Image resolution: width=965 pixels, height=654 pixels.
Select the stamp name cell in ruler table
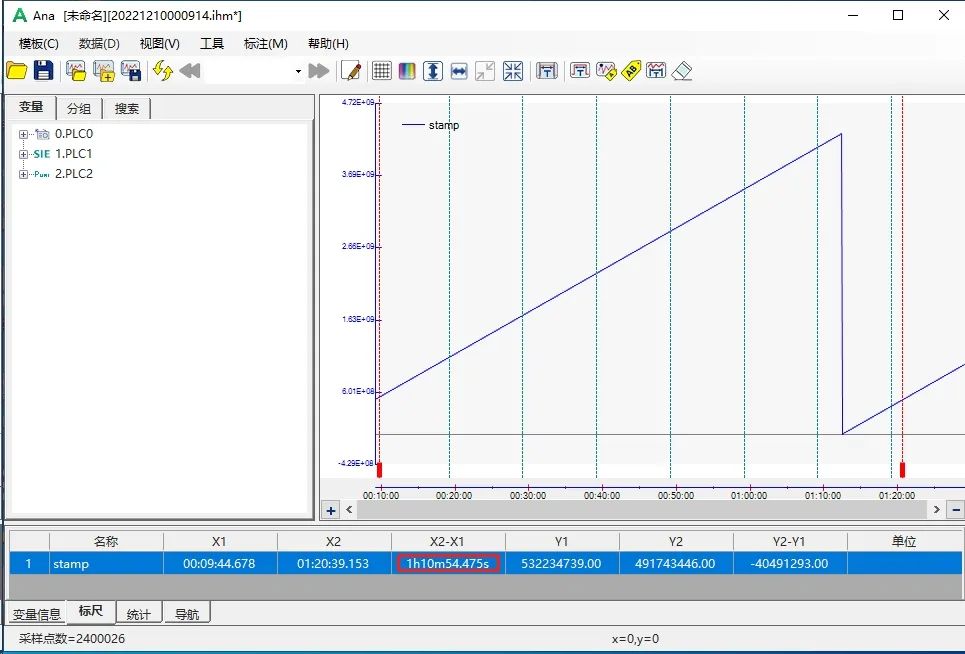click(106, 564)
